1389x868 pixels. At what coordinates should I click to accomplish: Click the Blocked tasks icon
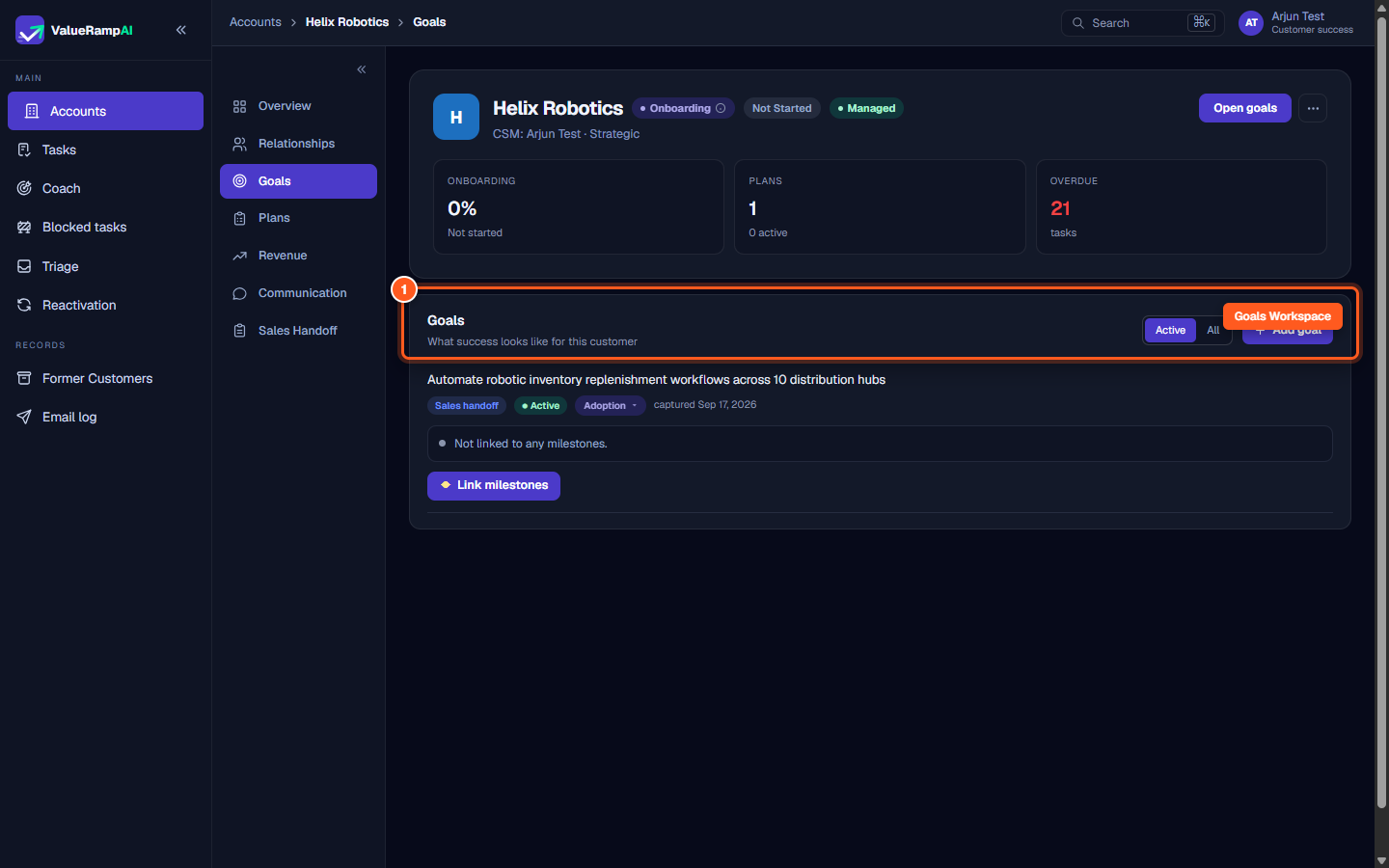pyautogui.click(x=24, y=227)
